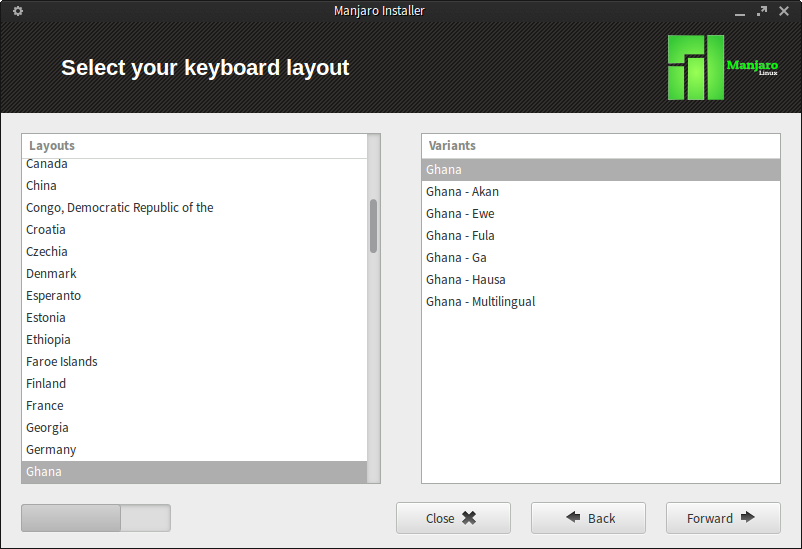Pick Faroe Islands from the Layouts list

coord(194,361)
